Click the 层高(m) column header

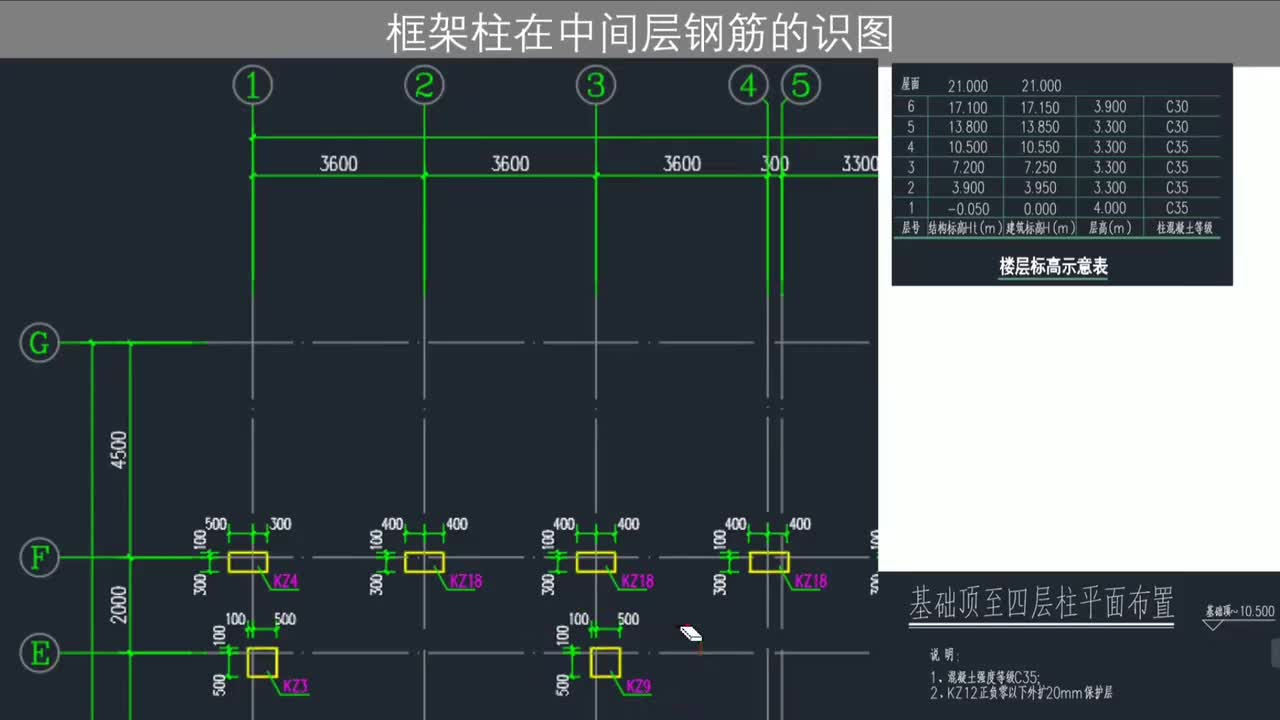[x=1110, y=228]
